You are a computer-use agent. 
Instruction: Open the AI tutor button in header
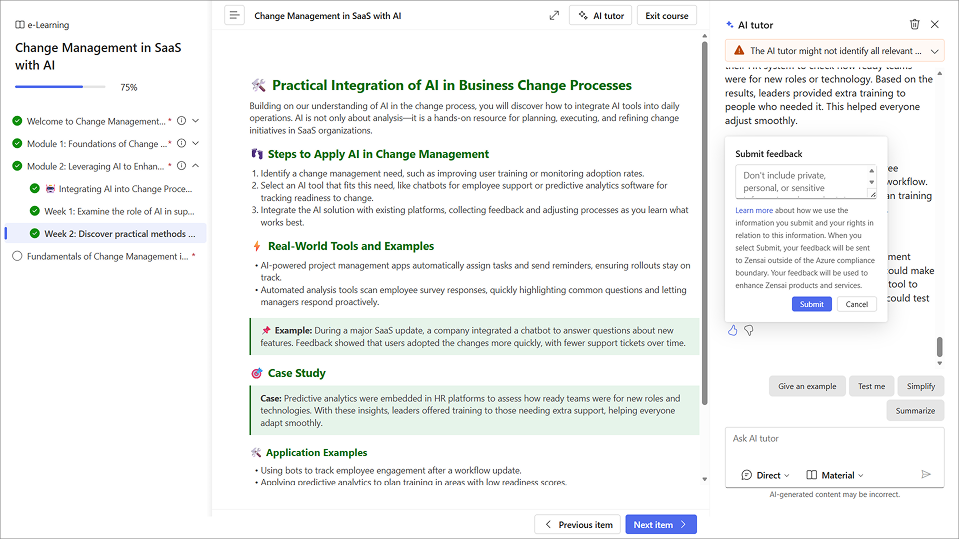click(601, 15)
